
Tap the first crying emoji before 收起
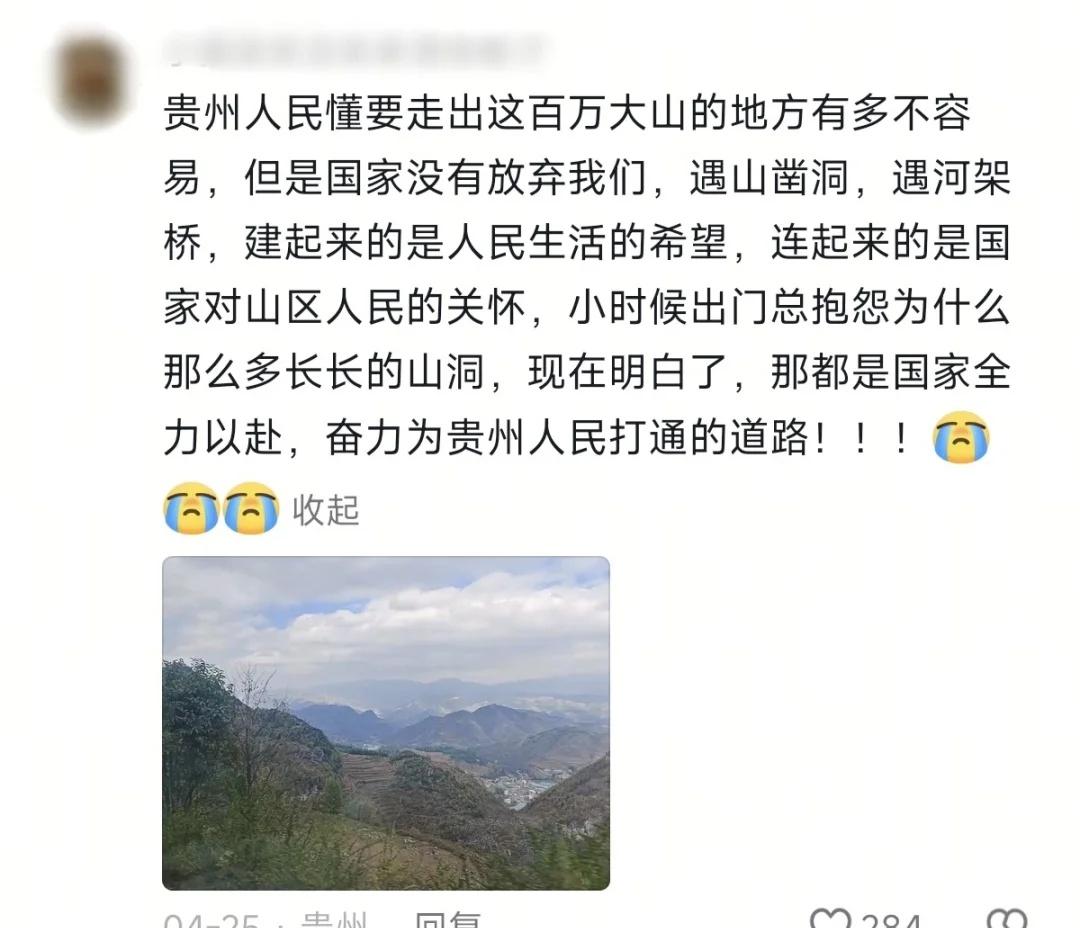pos(191,508)
